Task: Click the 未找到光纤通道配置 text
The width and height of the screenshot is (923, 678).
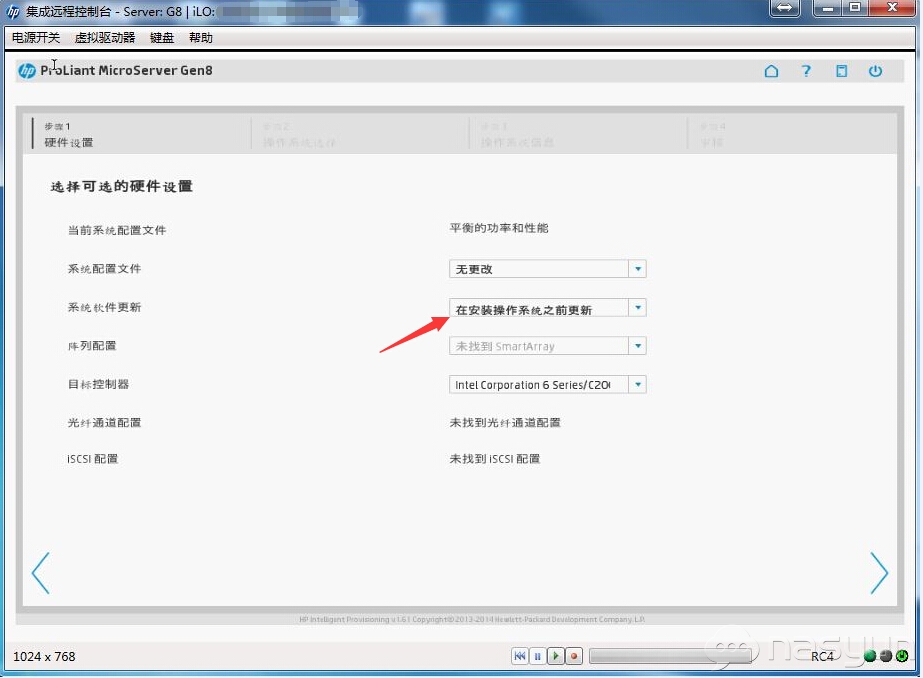Action: [505, 423]
